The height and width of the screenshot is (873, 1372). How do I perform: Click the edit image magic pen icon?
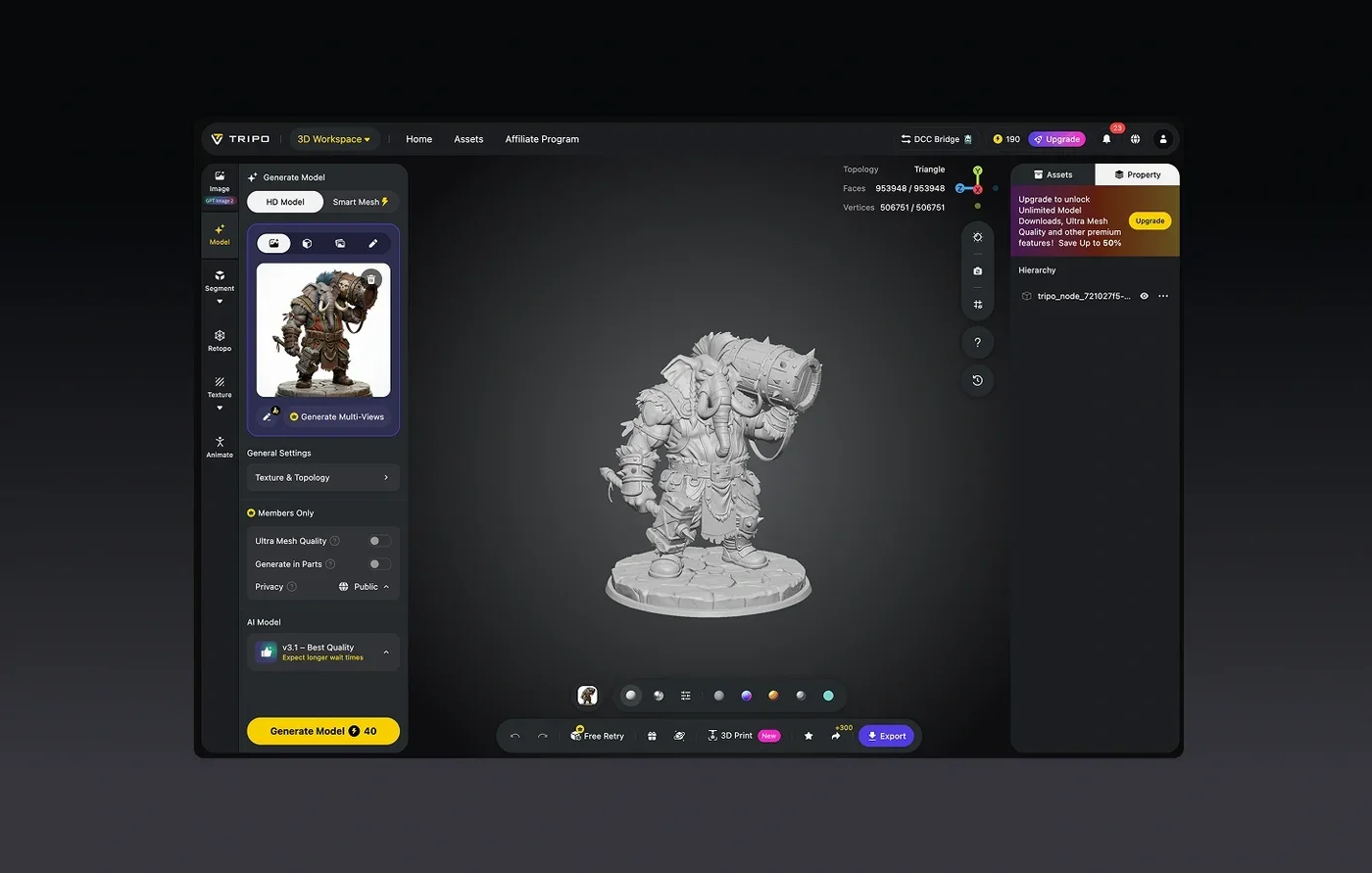(269, 416)
